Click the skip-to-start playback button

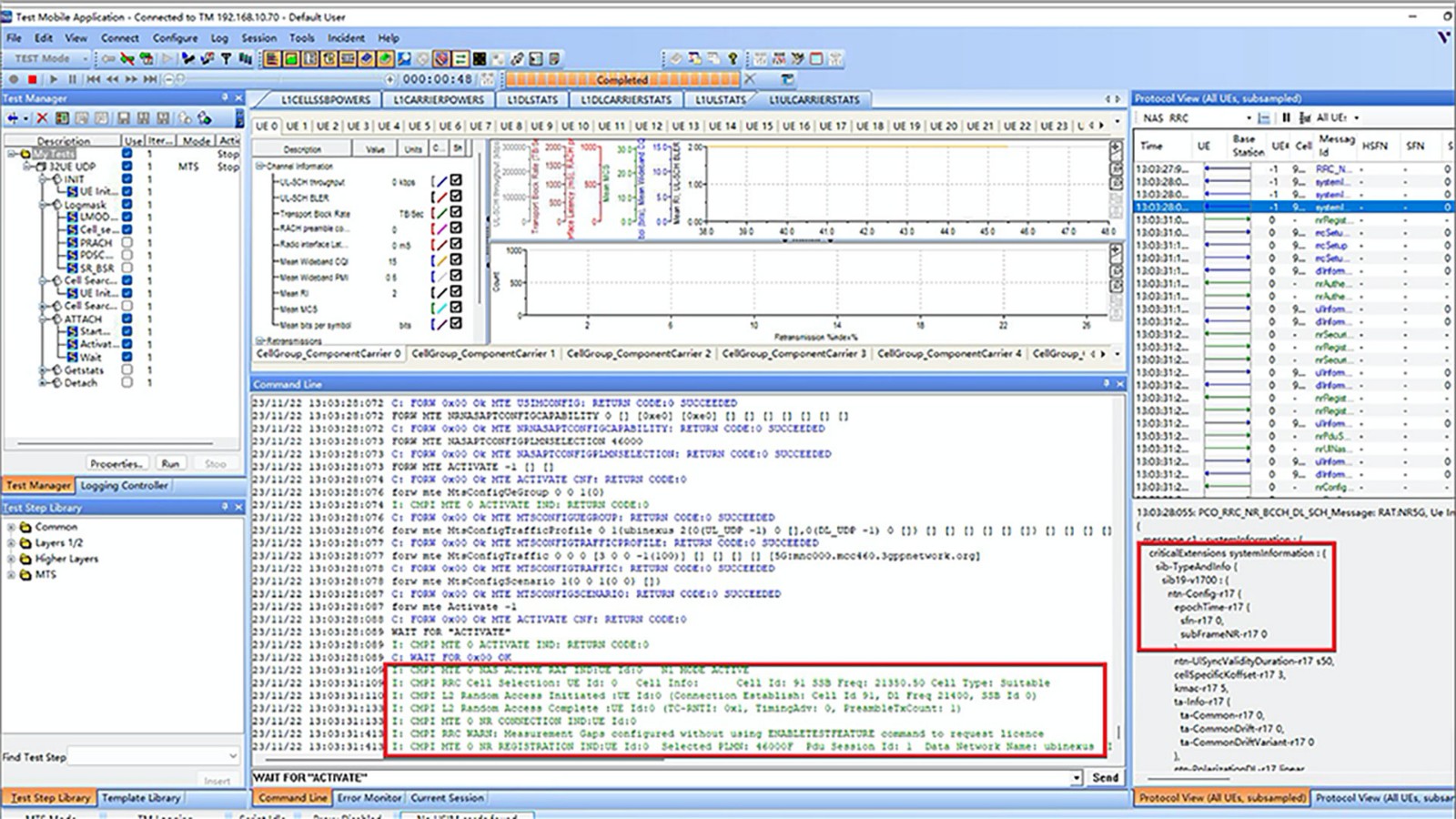click(93, 79)
